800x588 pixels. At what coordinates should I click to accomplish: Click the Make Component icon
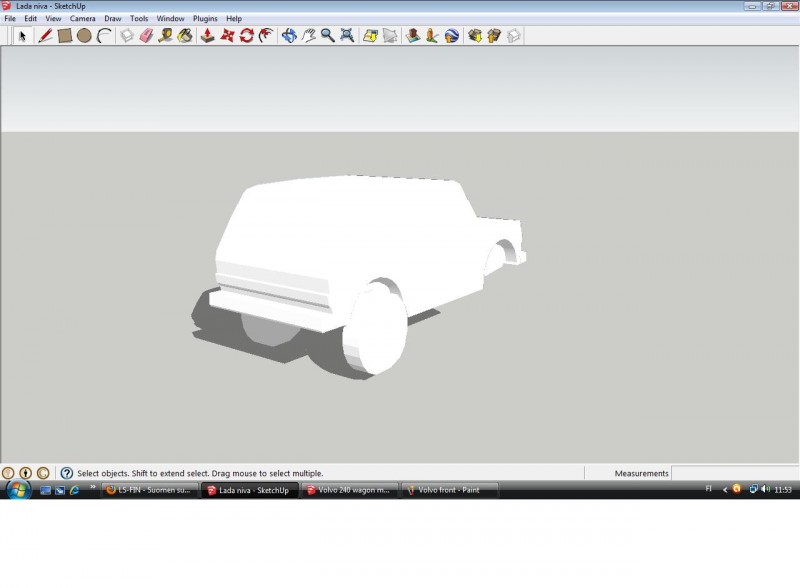pos(127,36)
